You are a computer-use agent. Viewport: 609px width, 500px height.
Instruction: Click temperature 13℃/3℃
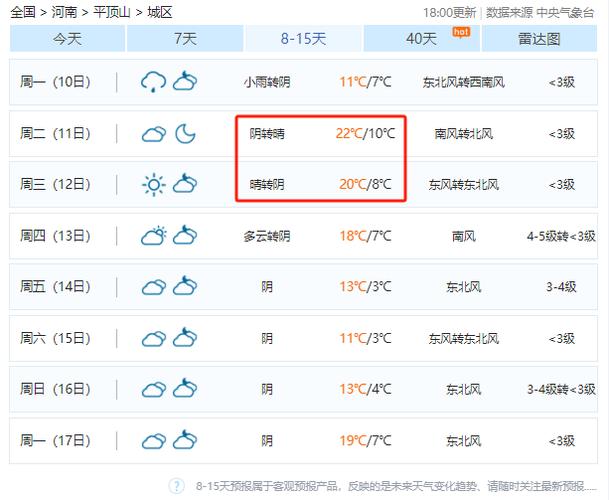click(365, 287)
